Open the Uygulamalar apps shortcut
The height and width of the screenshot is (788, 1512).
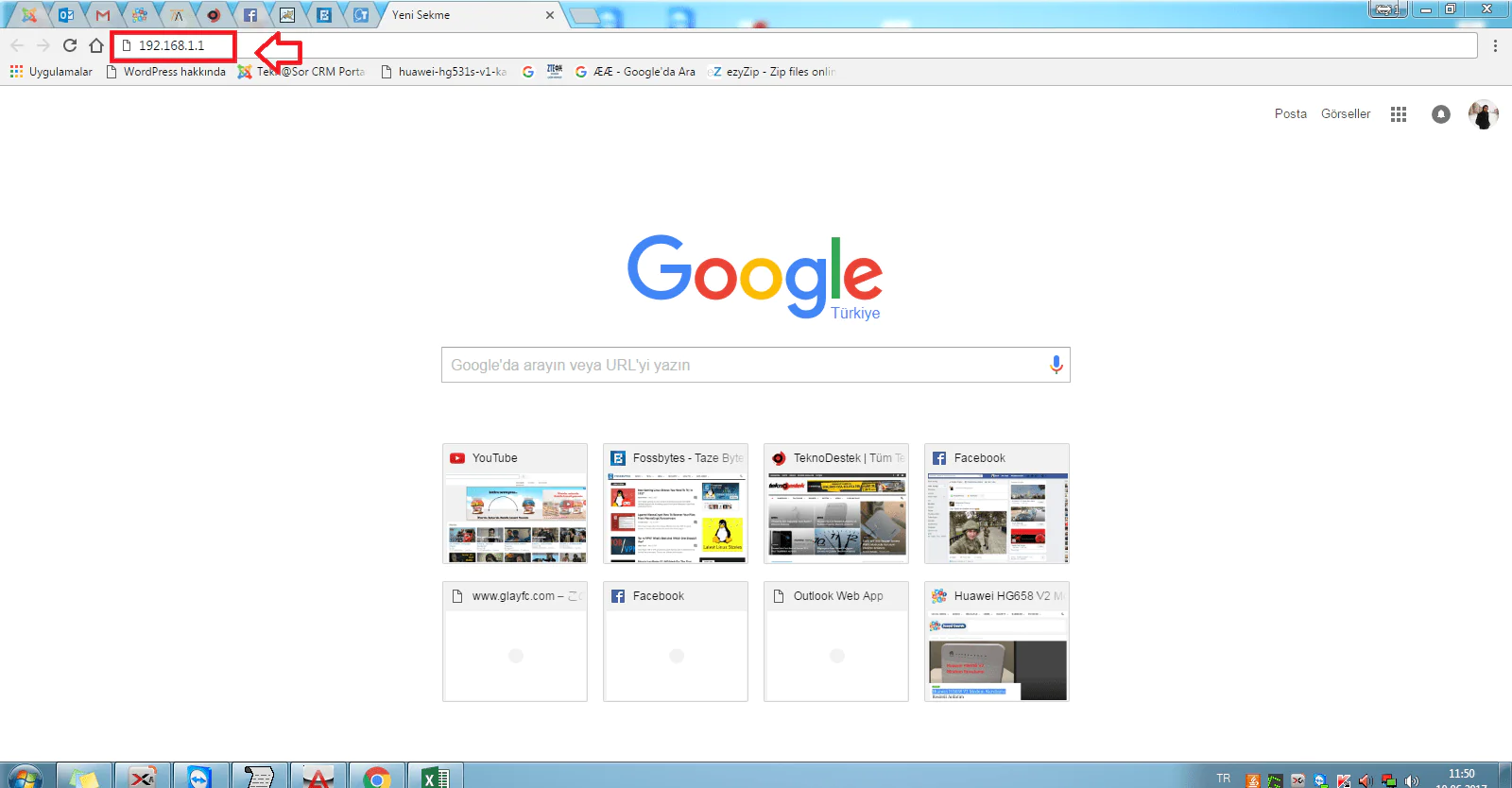[x=51, y=72]
